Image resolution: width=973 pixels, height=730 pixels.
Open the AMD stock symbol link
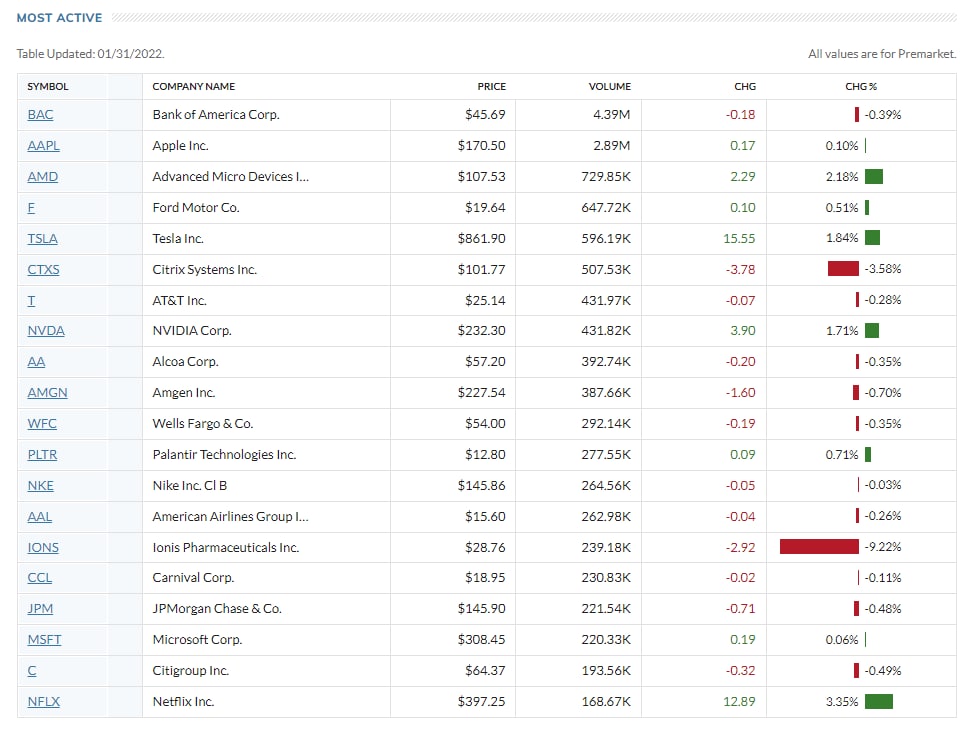tap(42, 177)
